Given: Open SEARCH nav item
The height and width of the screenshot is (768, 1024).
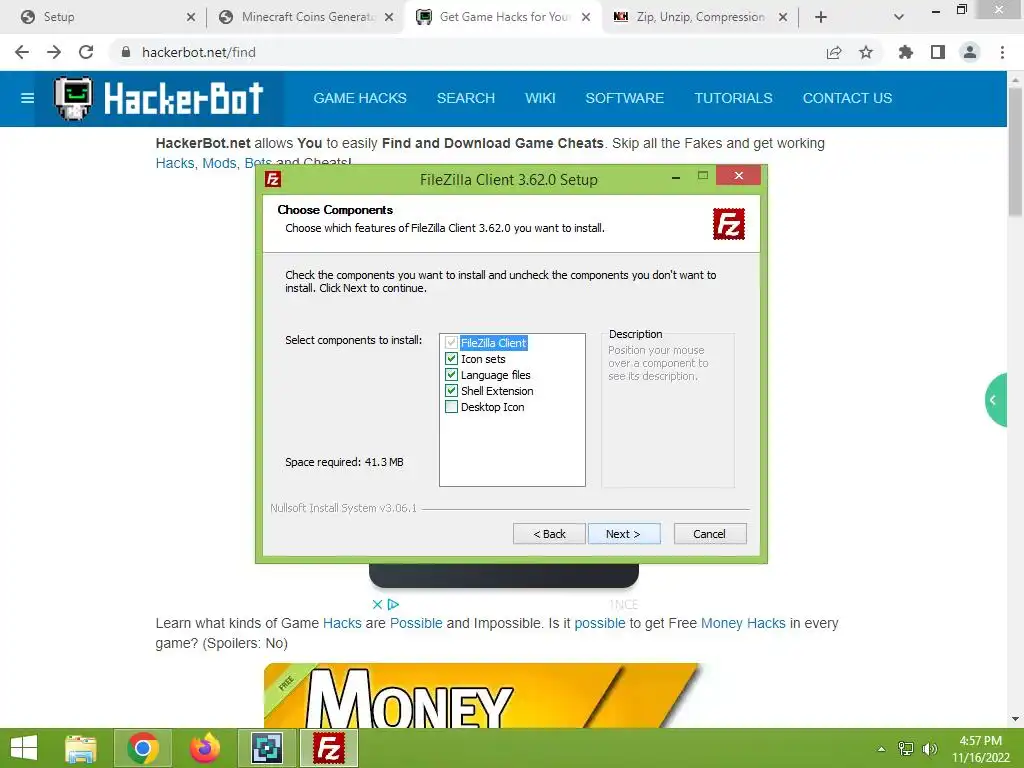Looking at the screenshot, I should (466, 99).
